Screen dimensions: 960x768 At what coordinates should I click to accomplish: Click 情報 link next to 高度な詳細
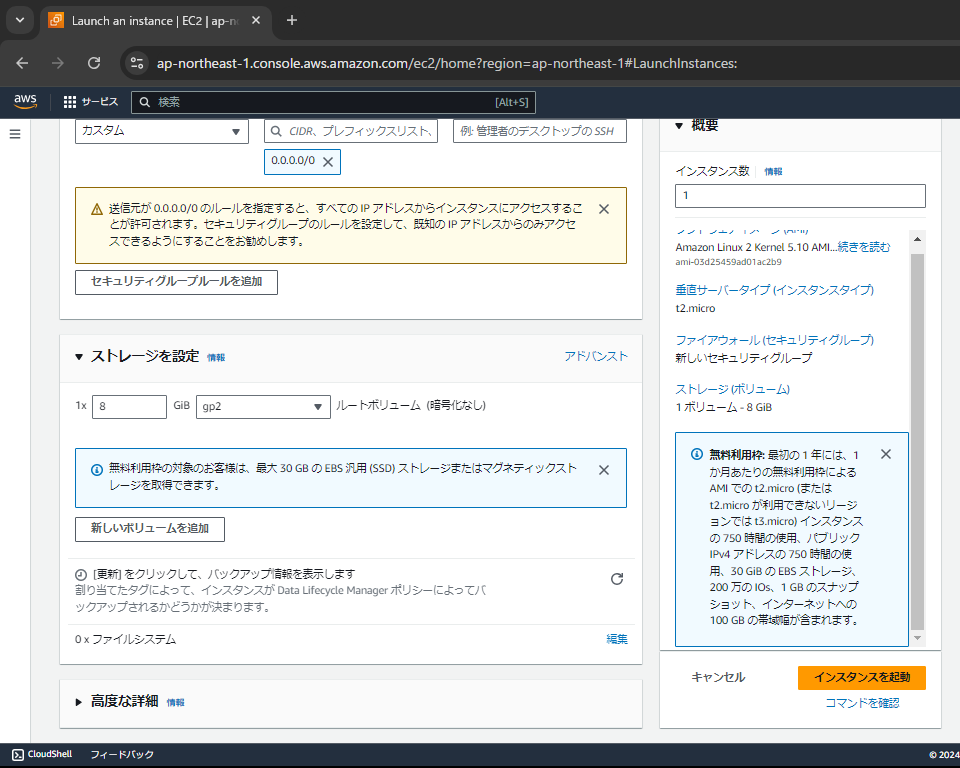click(x=175, y=702)
